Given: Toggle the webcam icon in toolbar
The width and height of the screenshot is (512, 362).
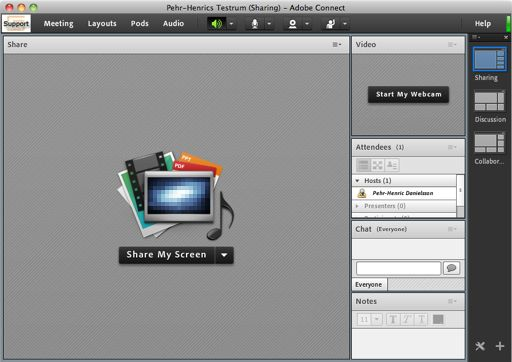Looking at the screenshot, I should [293, 24].
